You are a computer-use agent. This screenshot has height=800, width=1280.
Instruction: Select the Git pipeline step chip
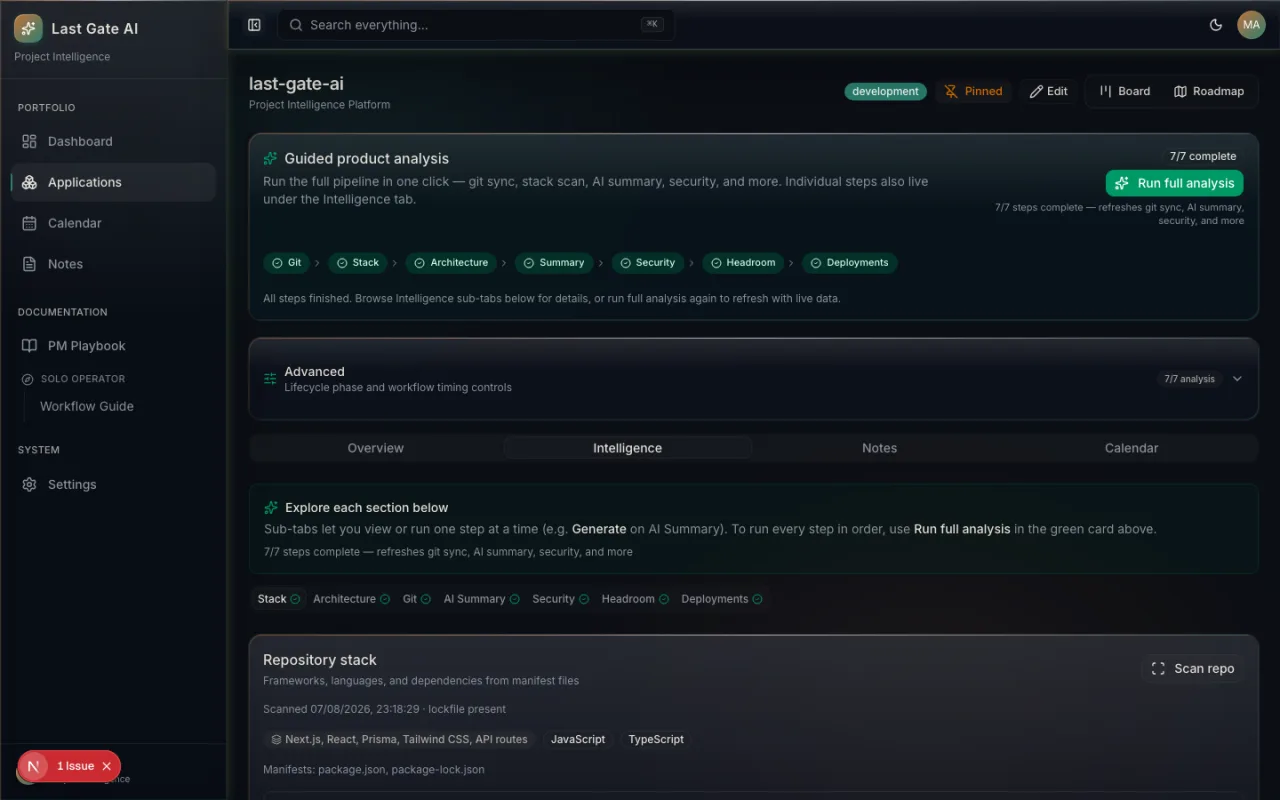(x=286, y=263)
